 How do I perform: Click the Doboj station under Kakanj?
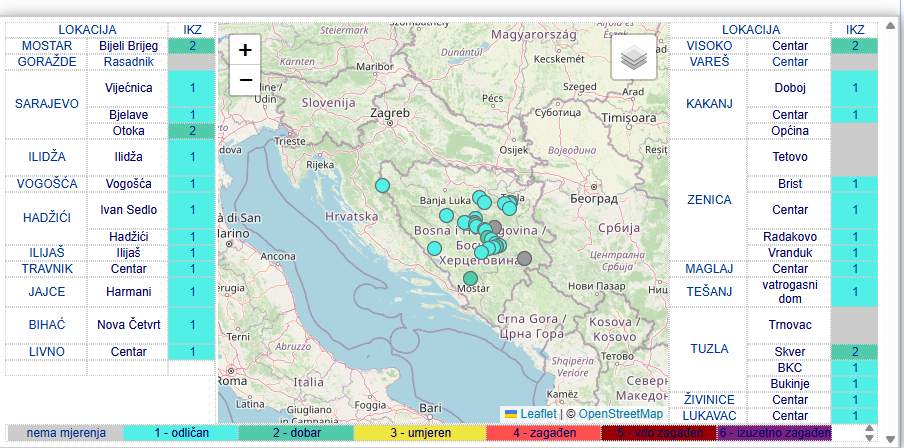(789, 88)
